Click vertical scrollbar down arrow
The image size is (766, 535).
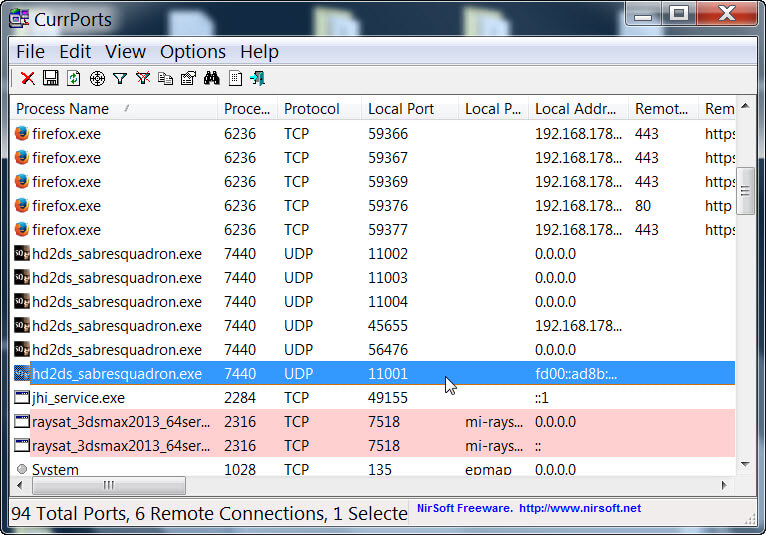pyautogui.click(x=745, y=464)
